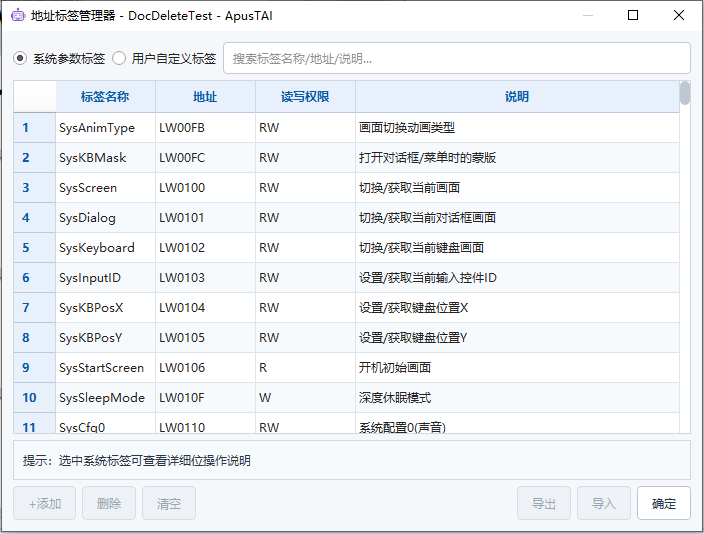The width and height of the screenshot is (704, 534).
Task: Click the SysScreen tag name cell
Action: [106, 188]
